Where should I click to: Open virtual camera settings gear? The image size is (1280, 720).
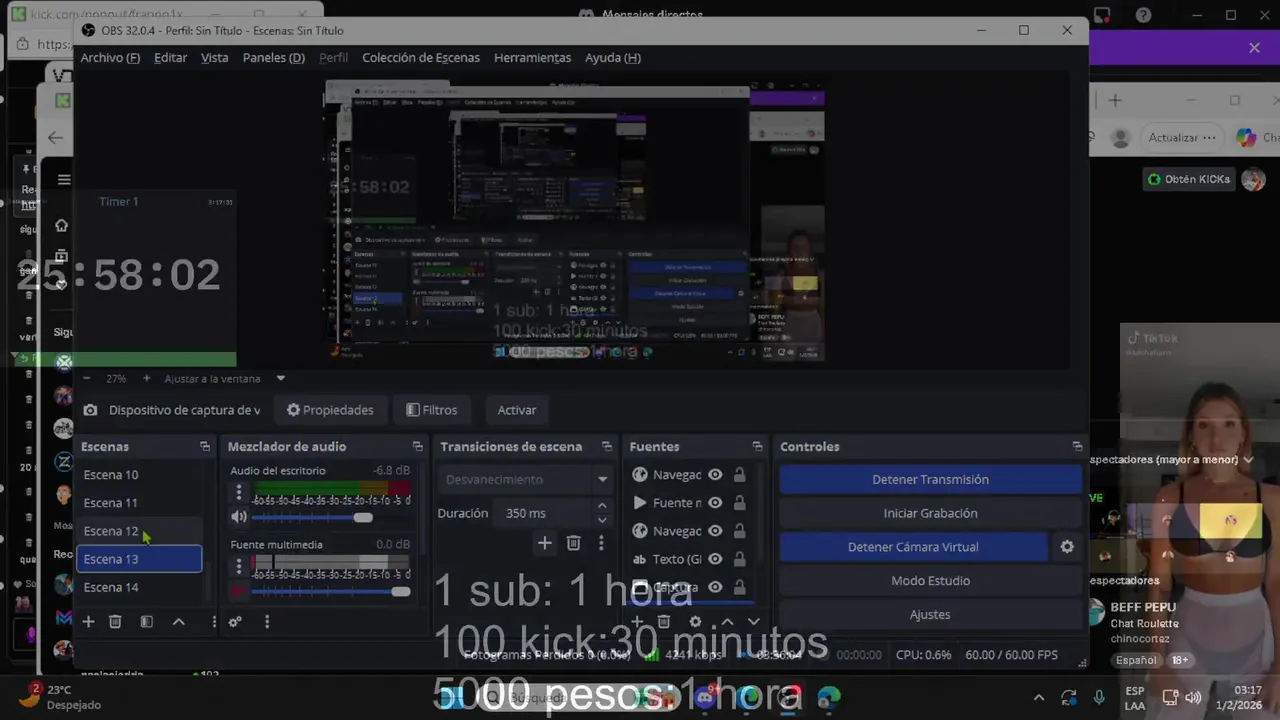pos(1067,547)
